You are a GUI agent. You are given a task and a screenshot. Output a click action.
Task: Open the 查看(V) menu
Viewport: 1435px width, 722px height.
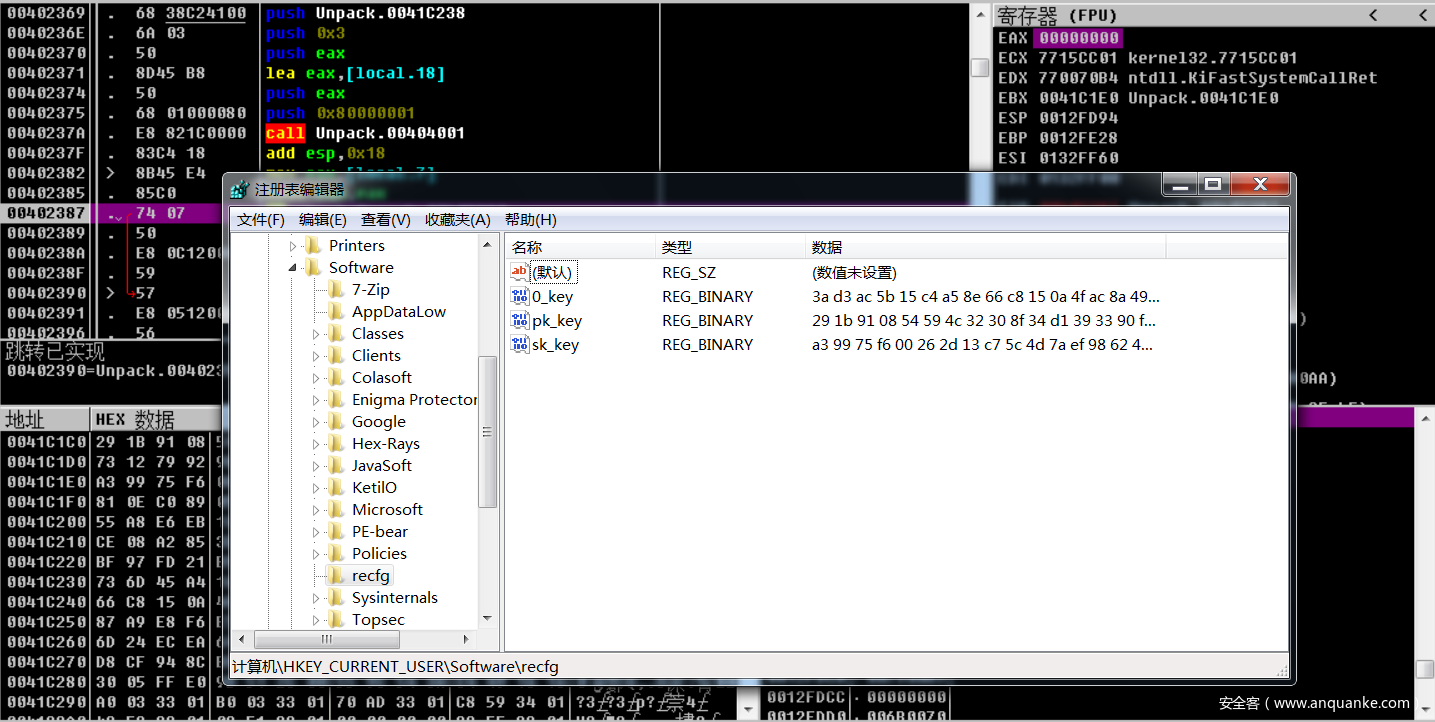[x=386, y=220]
